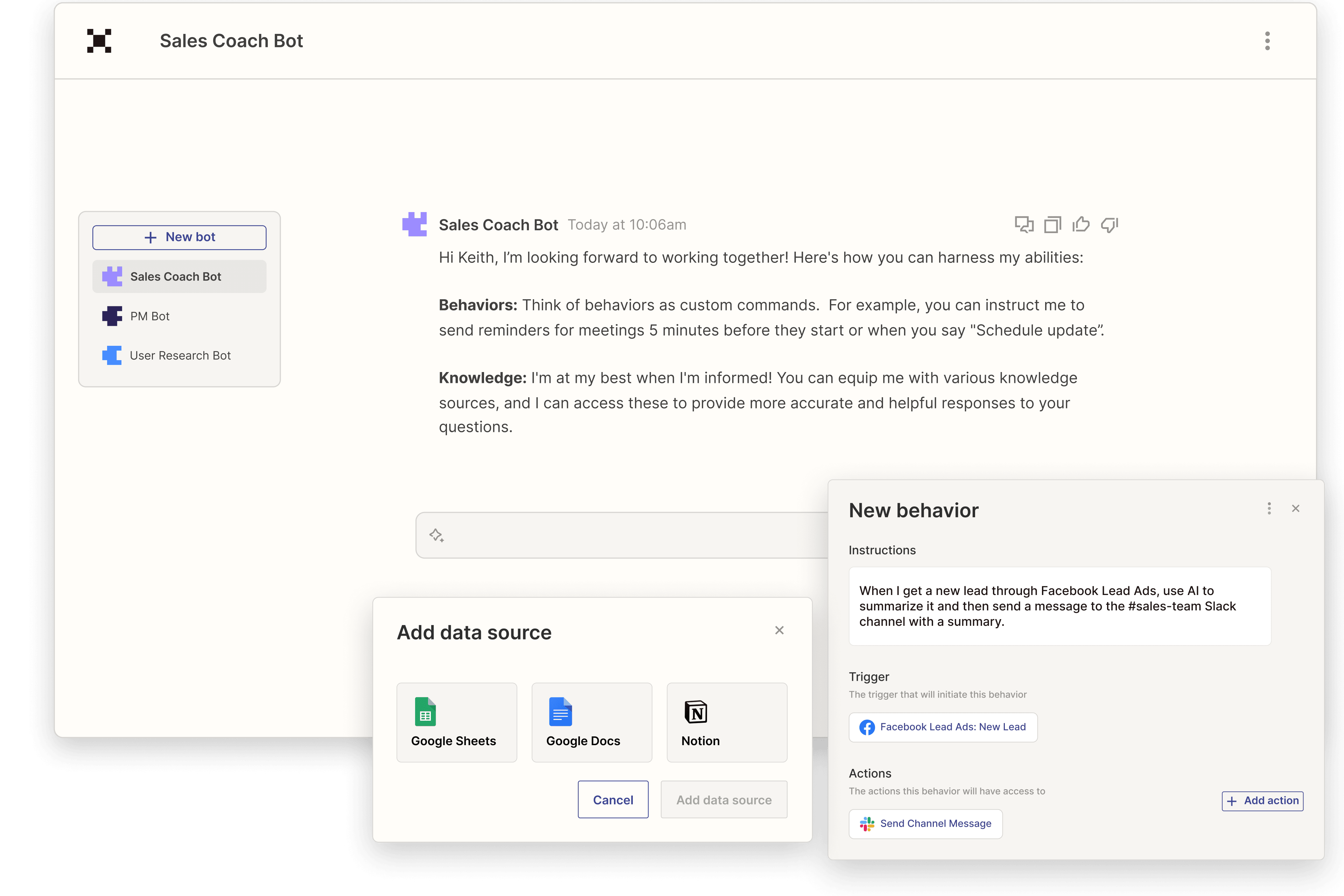Image resolution: width=1344 pixels, height=896 pixels.
Task: Click the plus icon in New bot
Action: point(150,238)
